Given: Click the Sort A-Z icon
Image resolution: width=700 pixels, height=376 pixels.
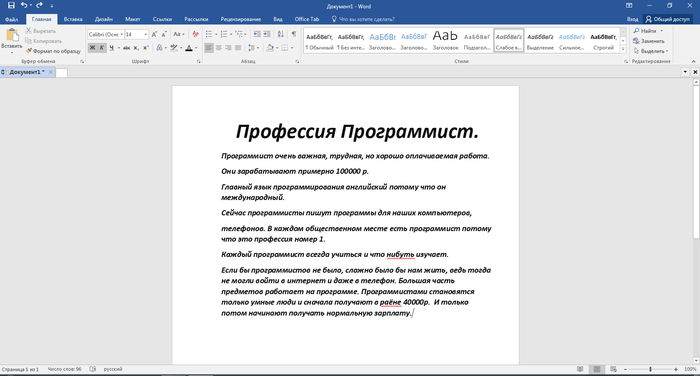Looking at the screenshot, I should coord(280,34).
